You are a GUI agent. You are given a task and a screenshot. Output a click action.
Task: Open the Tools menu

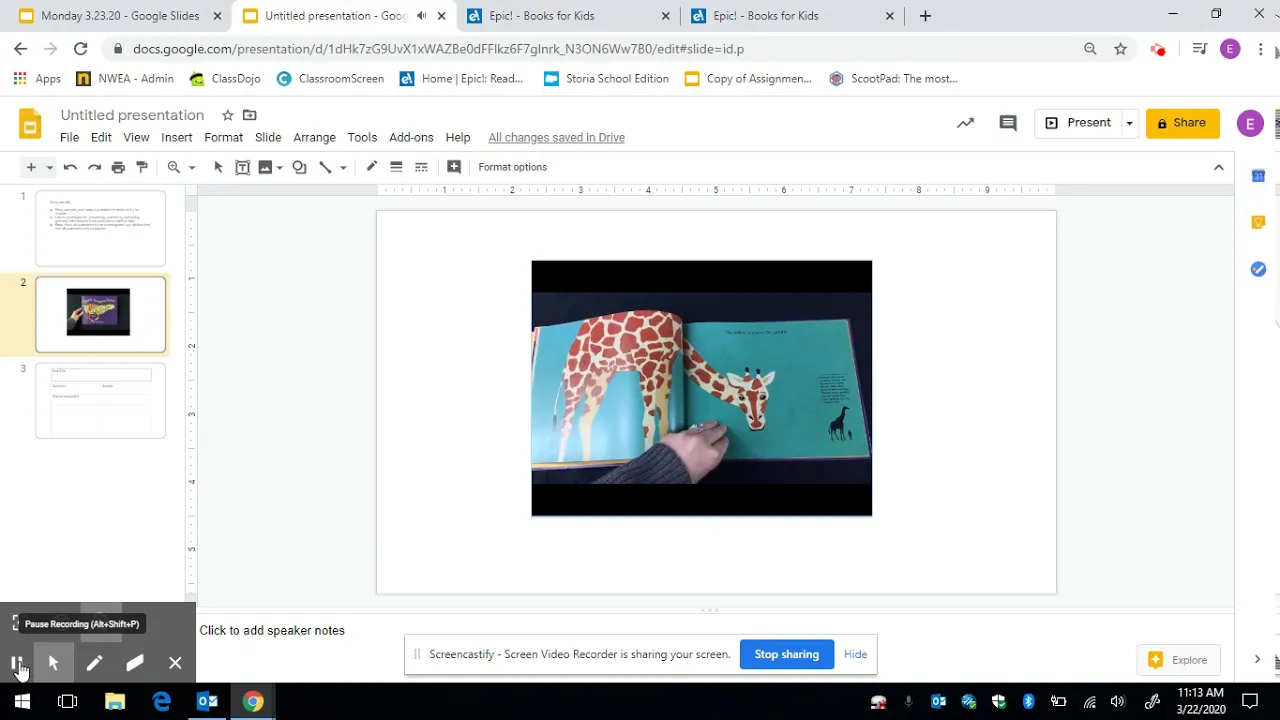[362, 137]
